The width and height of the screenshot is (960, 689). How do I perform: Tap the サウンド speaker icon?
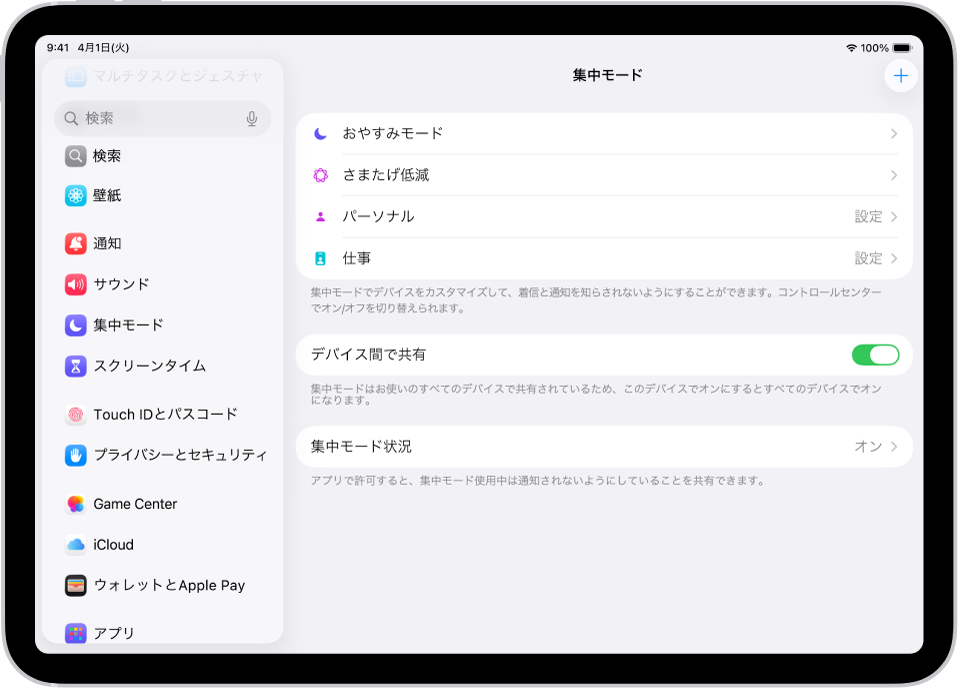pyautogui.click(x=75, y=284)
